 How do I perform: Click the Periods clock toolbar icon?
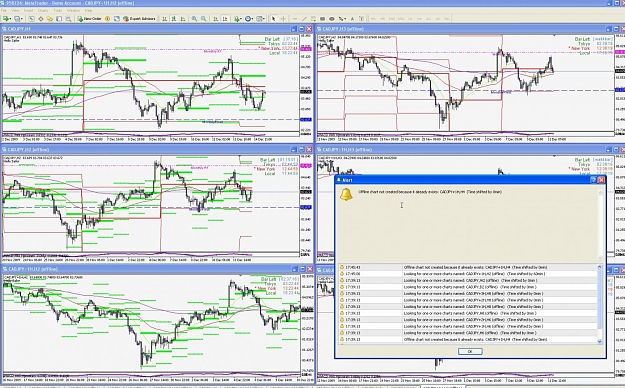pos(248,19)
